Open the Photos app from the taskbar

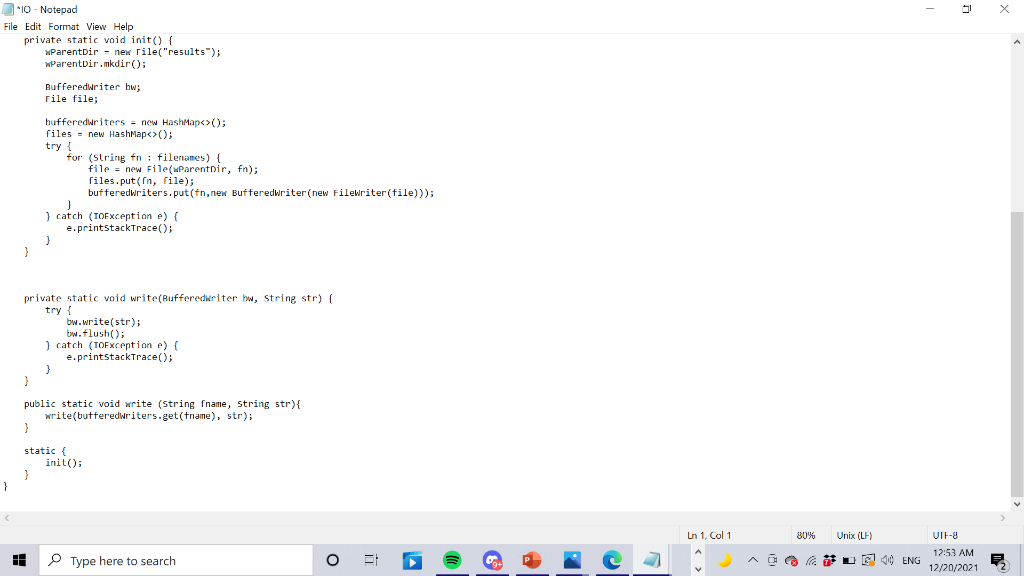coord(572,560)
